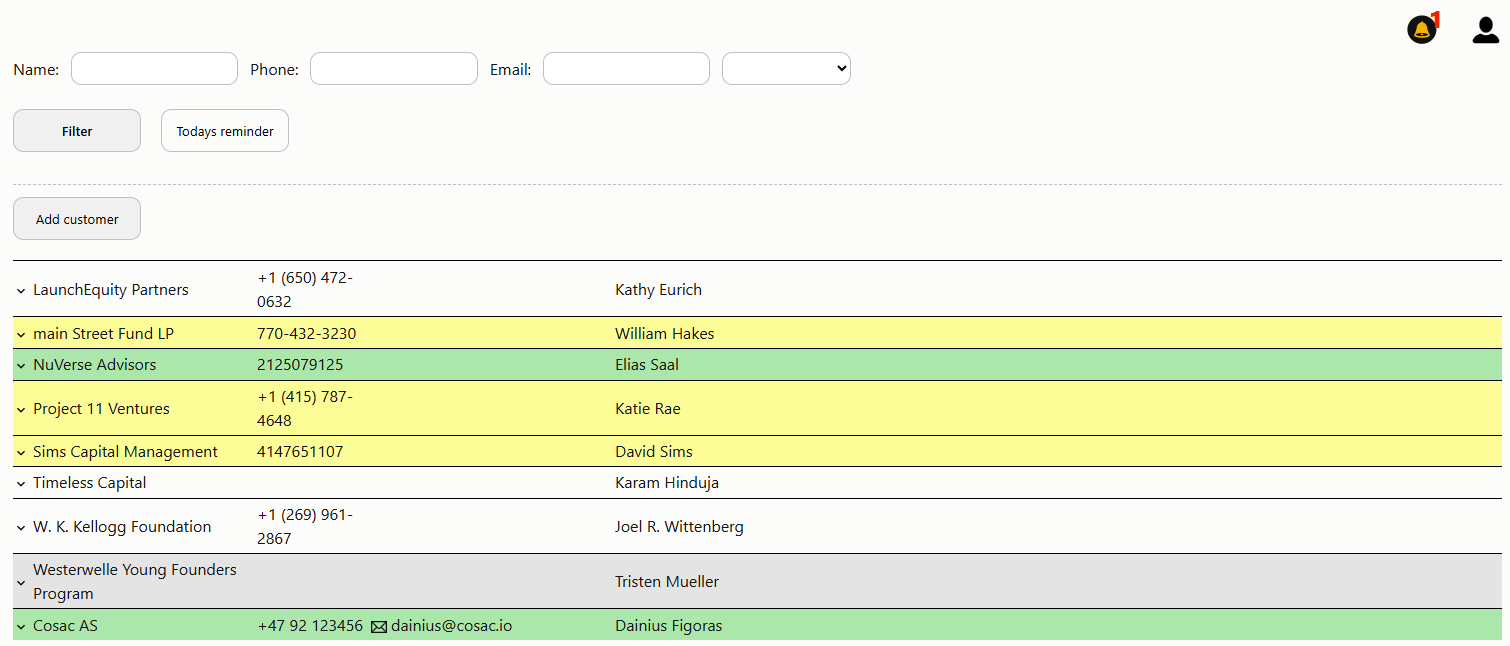Screen dimensions: 1510x646
Task: Expand the Westerwelle Young Founders Program chevron
Action: click(x=21, y=583)
